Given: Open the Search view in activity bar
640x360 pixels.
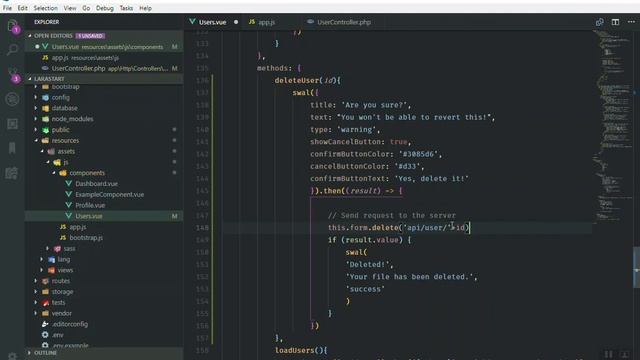Looking at the screenshot, I should click(x=12, y=50).
